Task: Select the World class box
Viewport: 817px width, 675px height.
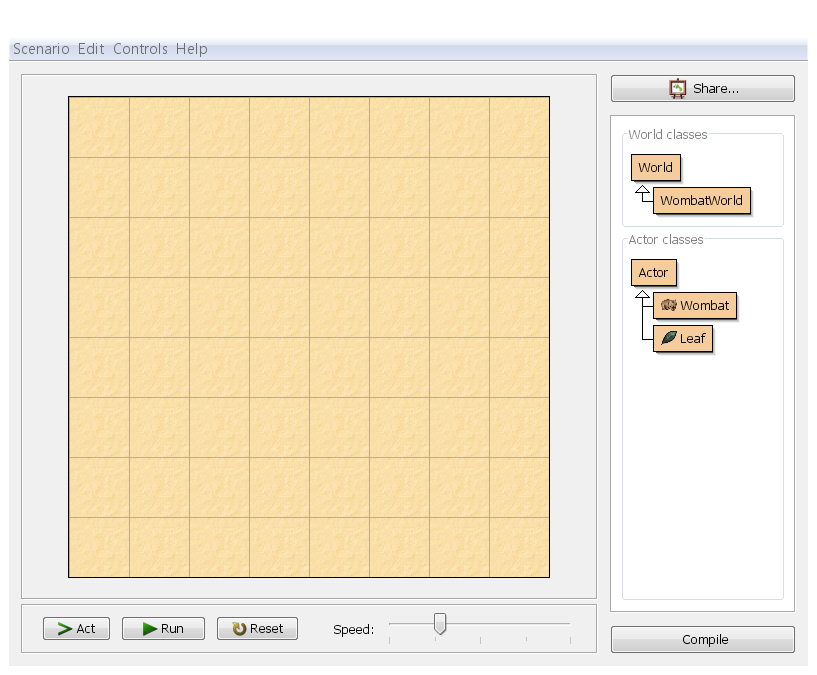Action: click(x=655, y=167)
